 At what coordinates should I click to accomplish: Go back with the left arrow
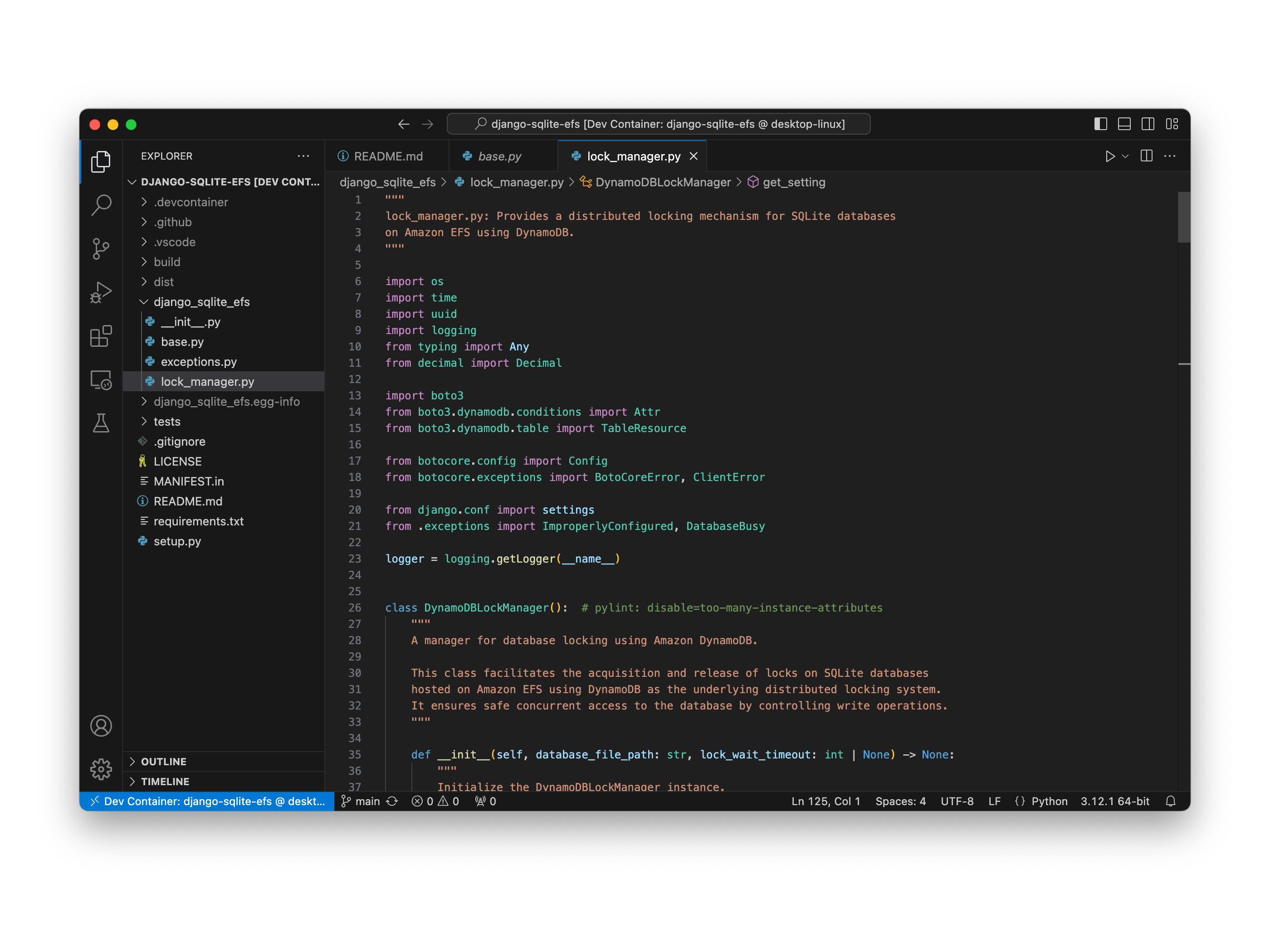(x=404, y=124)
